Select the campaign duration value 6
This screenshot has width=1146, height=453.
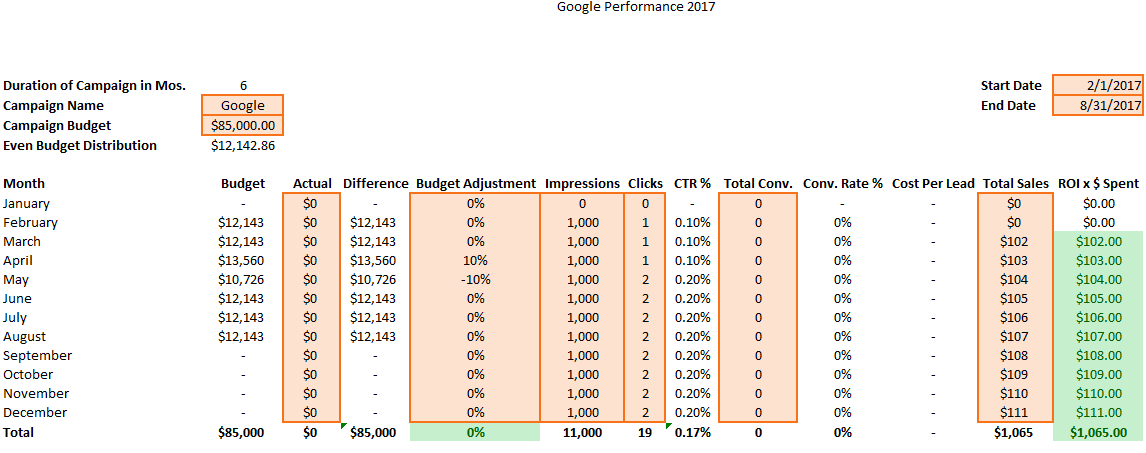point(244,86)
